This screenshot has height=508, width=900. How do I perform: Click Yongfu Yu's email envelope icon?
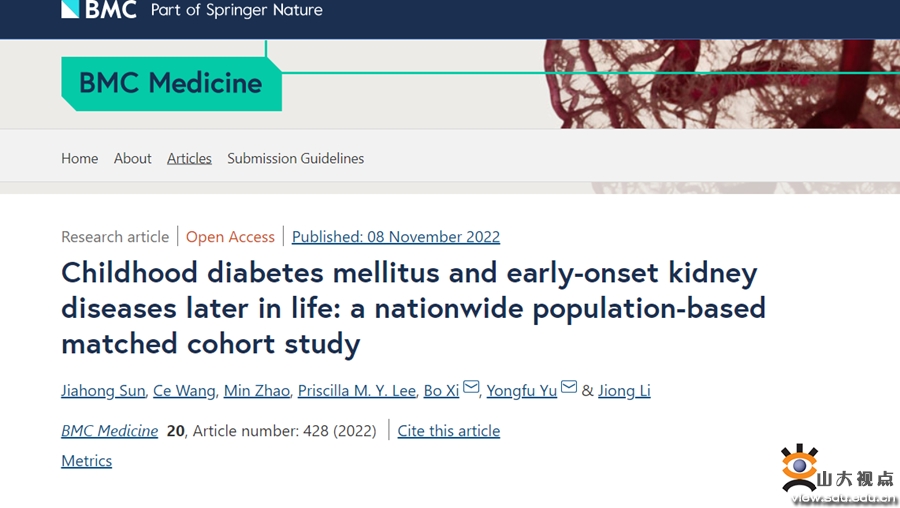coord(569,388)
